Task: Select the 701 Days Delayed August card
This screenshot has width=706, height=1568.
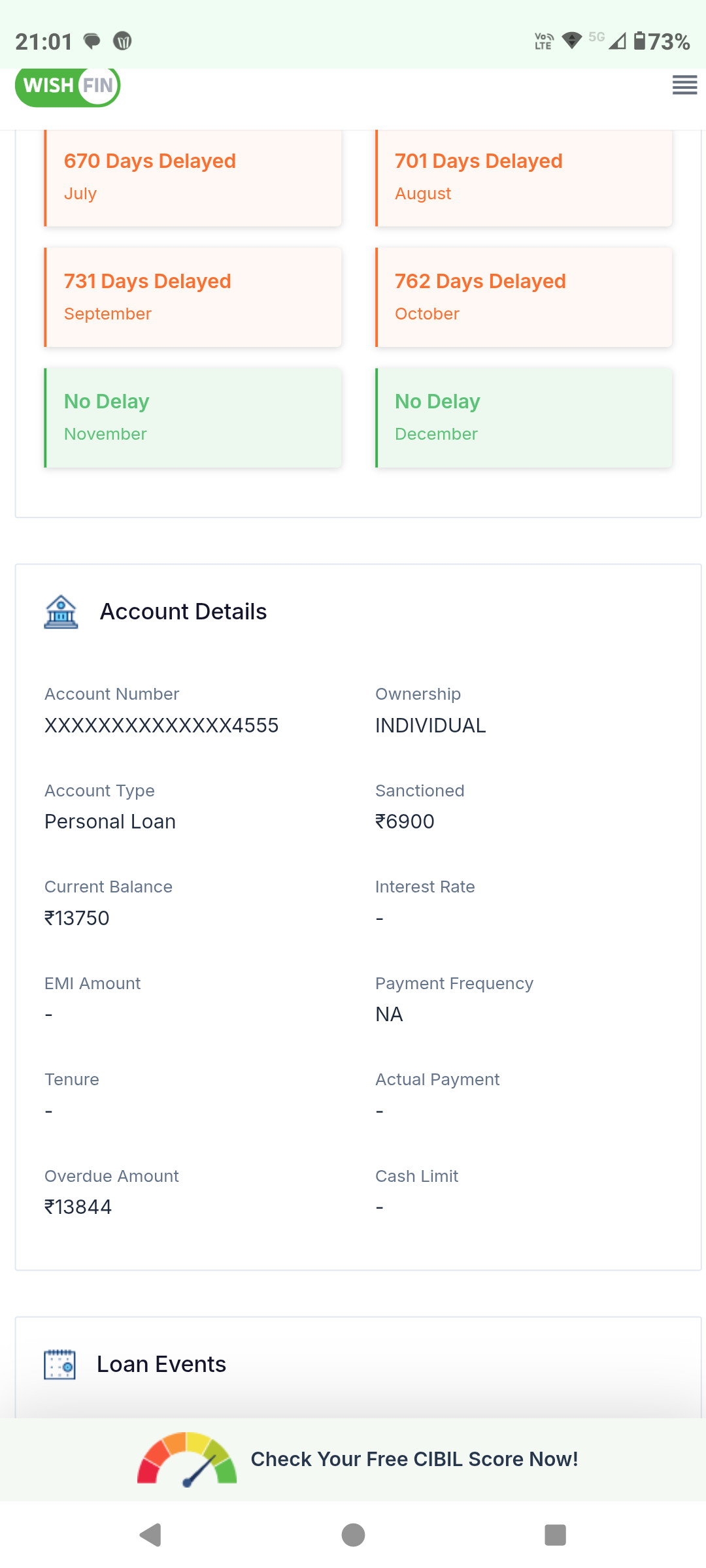Action: [524, 177]
